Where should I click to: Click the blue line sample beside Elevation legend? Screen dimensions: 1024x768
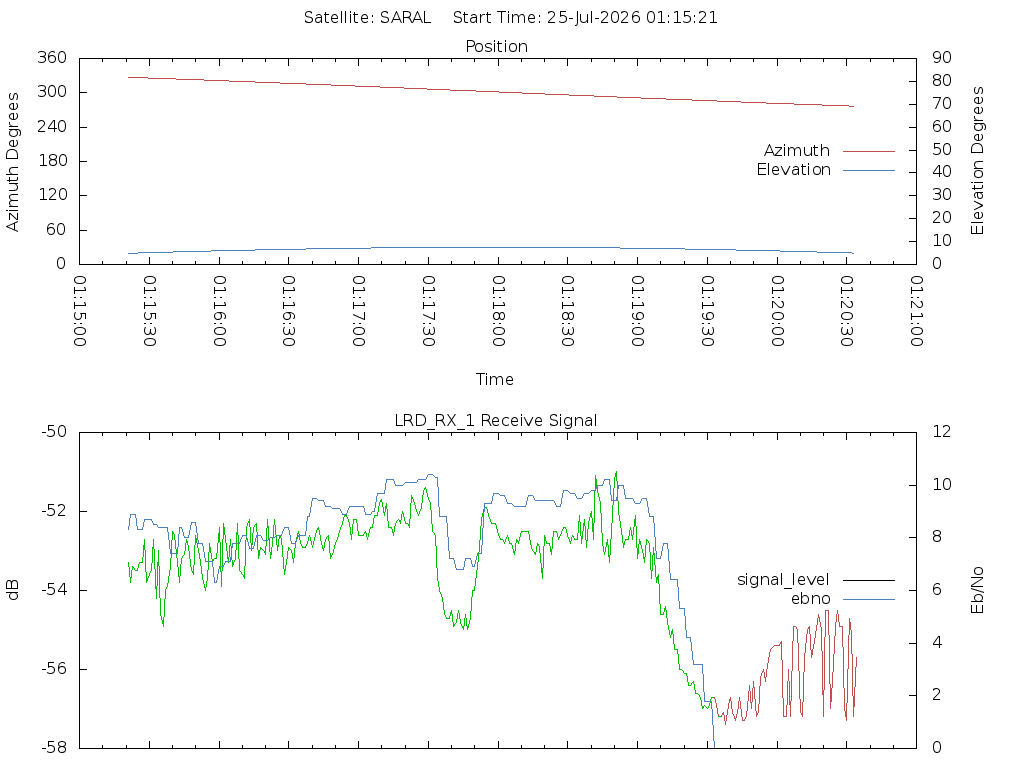coord(869,170)
